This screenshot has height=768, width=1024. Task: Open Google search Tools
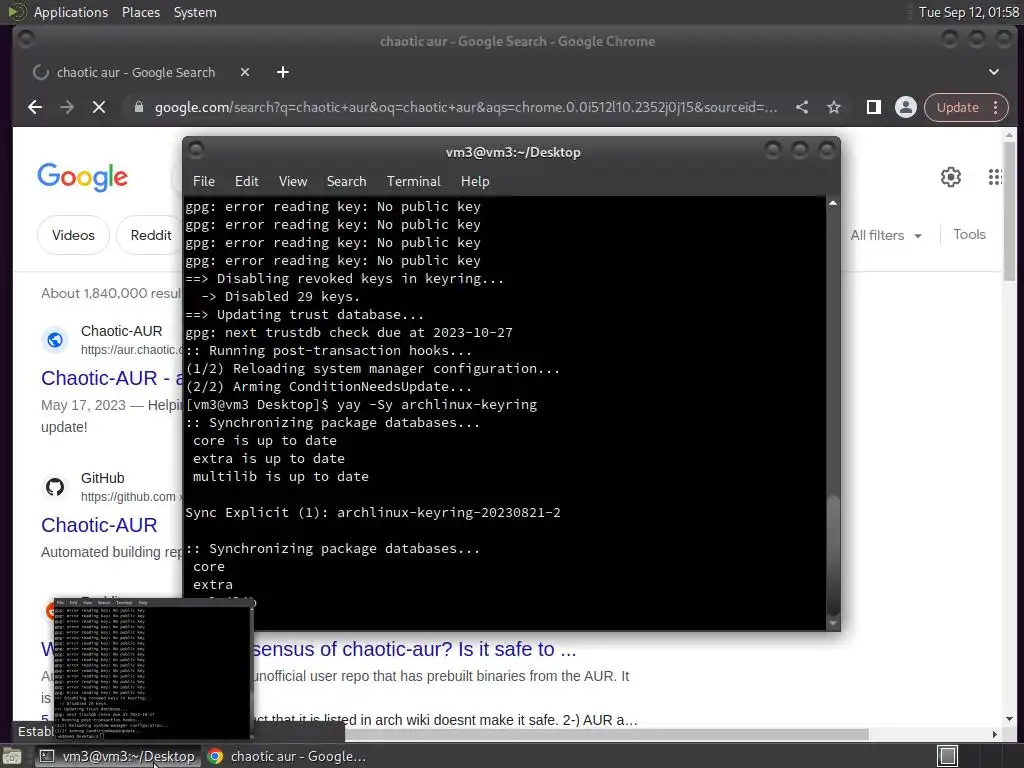tap(969, 234)
